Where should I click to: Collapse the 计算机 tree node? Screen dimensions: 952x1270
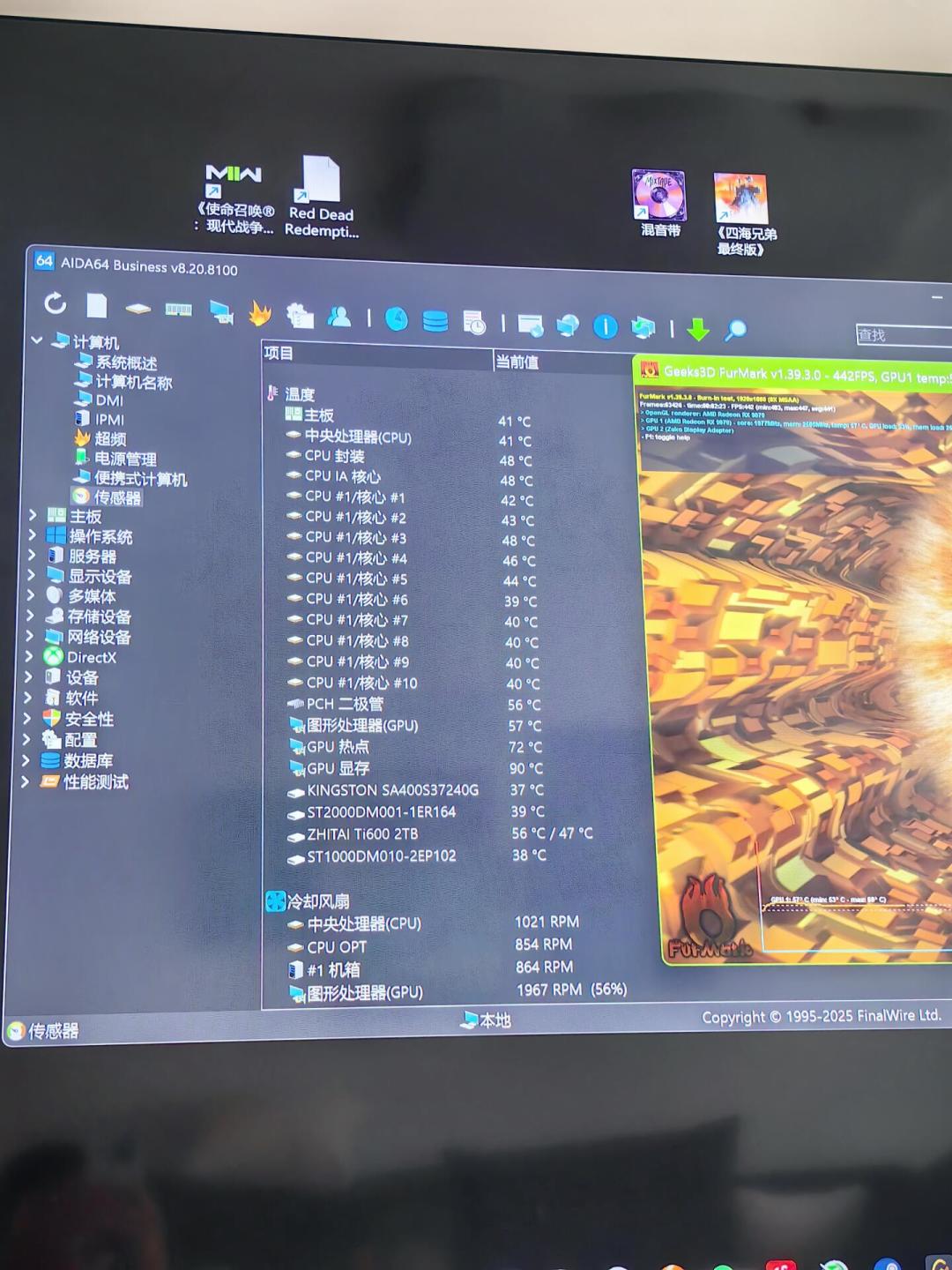pos(37,340)
